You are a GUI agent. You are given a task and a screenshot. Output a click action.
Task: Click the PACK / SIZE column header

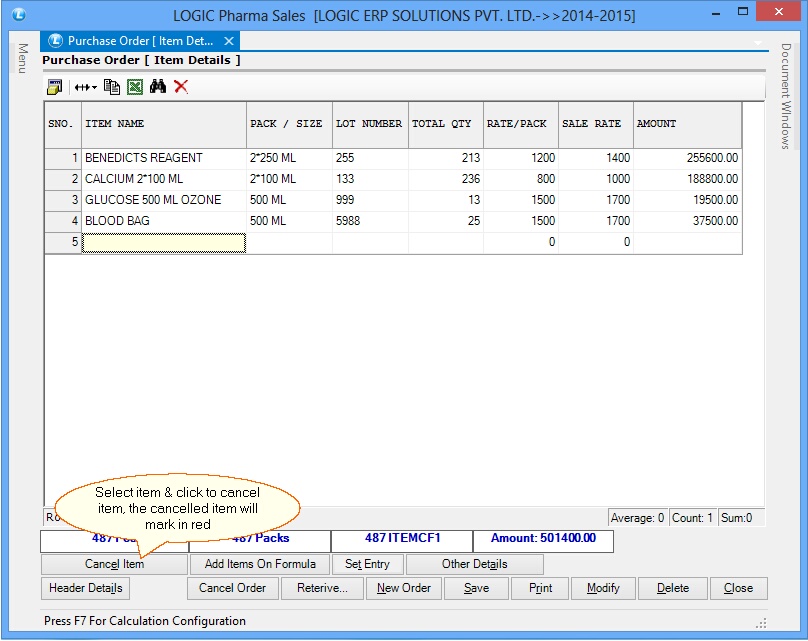coord(290,125)
